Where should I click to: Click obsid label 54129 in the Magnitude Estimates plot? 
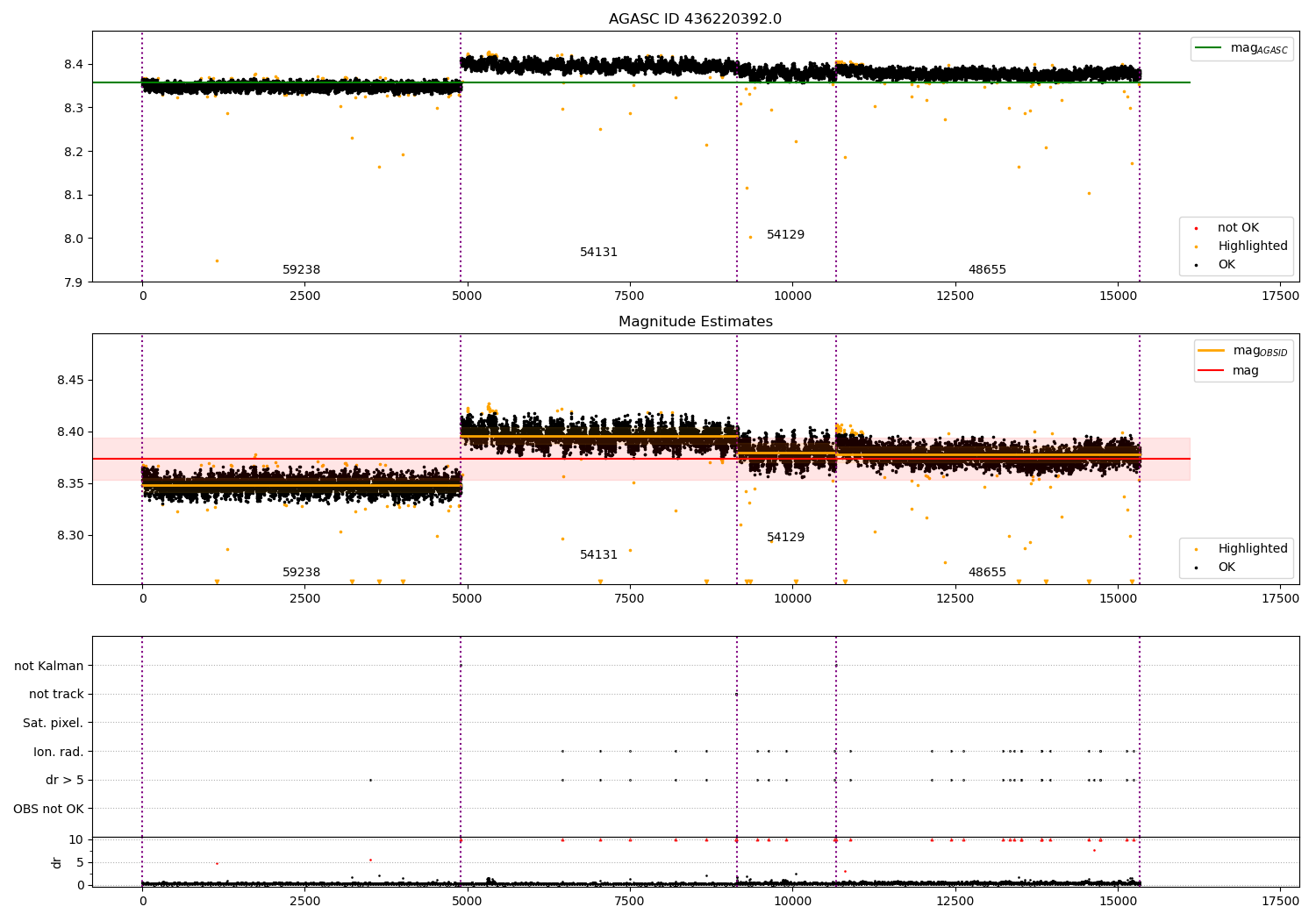click(785, 538)
